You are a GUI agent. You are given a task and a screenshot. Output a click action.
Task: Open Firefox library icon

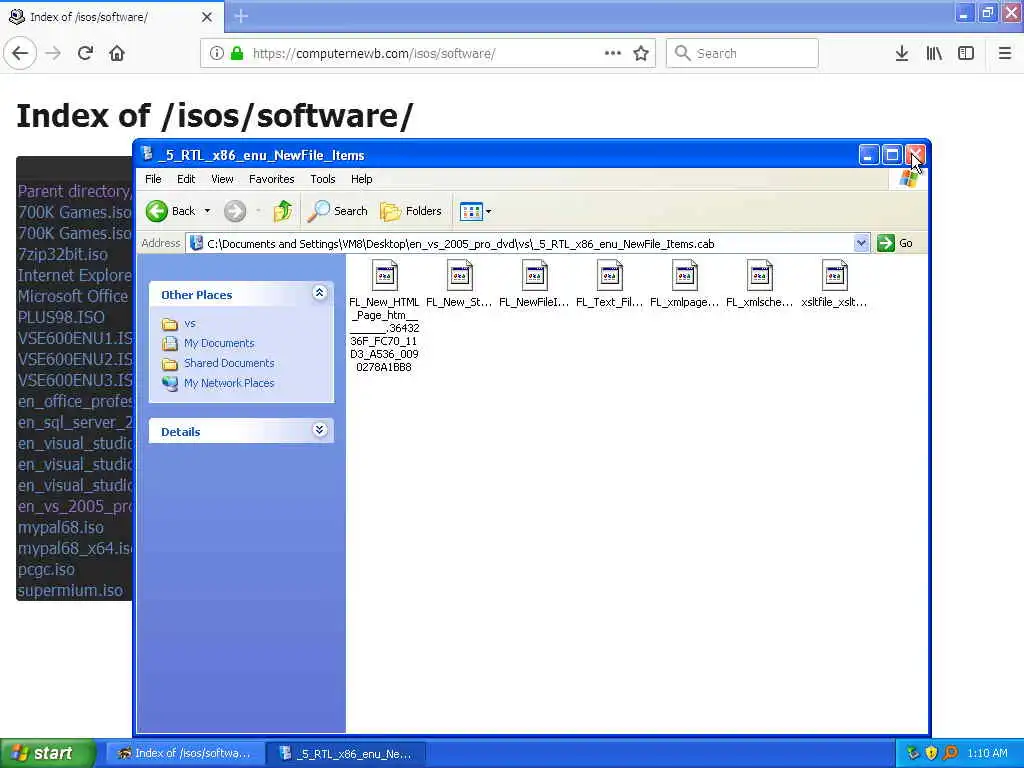tap(934, 53)
